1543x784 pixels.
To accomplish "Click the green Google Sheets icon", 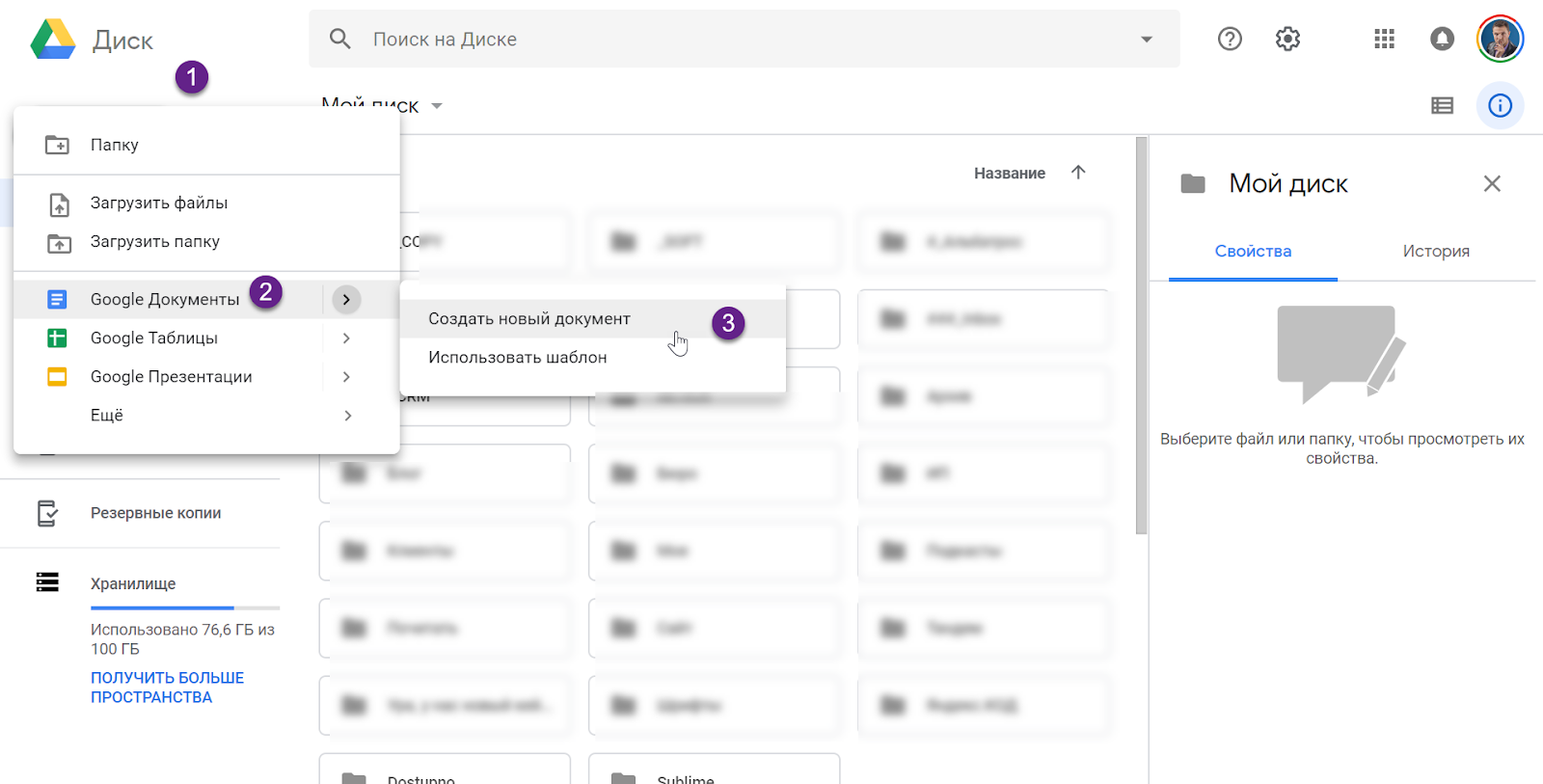I will [x=58, y=338].
